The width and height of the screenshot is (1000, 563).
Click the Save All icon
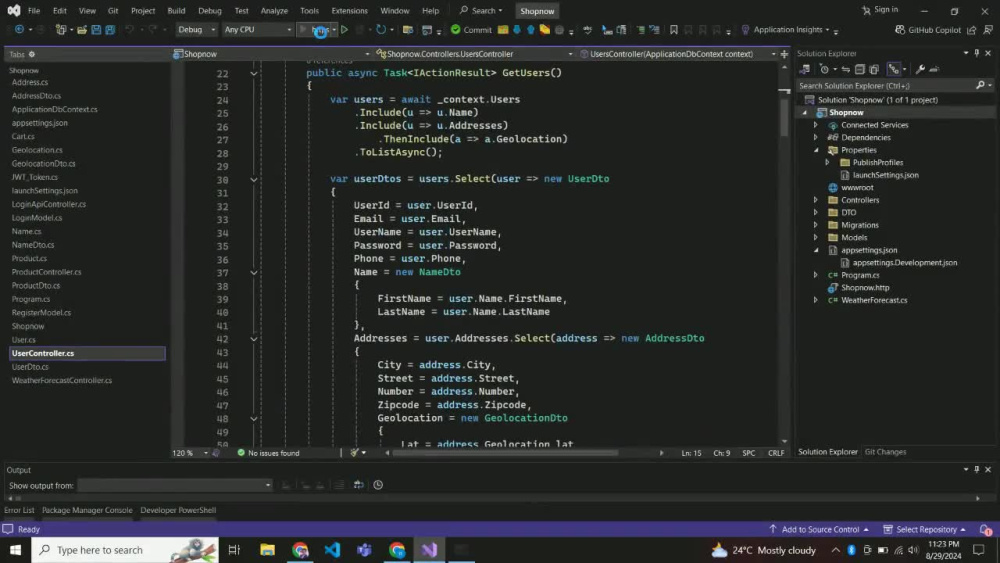110,29
